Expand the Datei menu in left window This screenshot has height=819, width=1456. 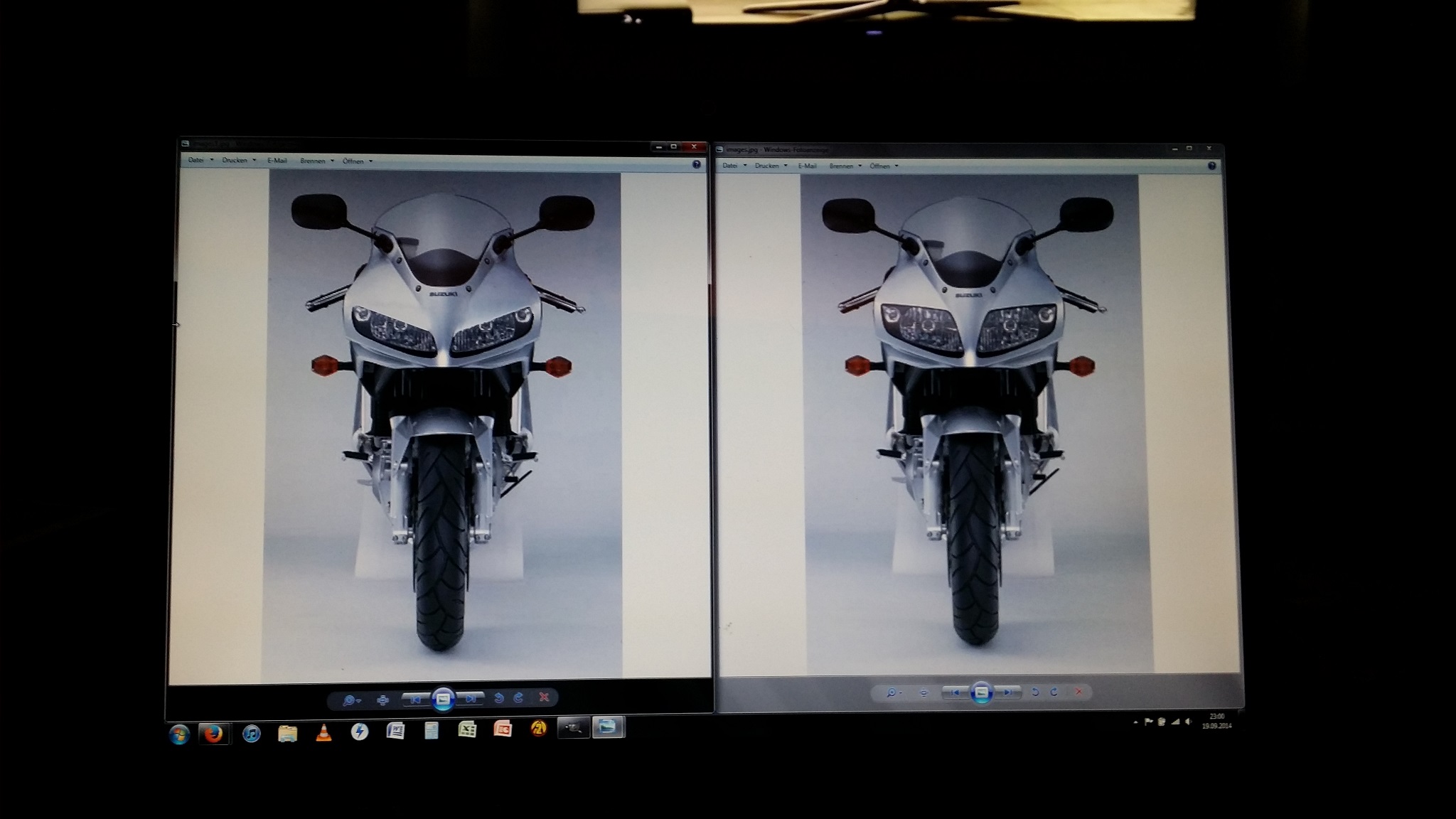(x=200, y=161)
